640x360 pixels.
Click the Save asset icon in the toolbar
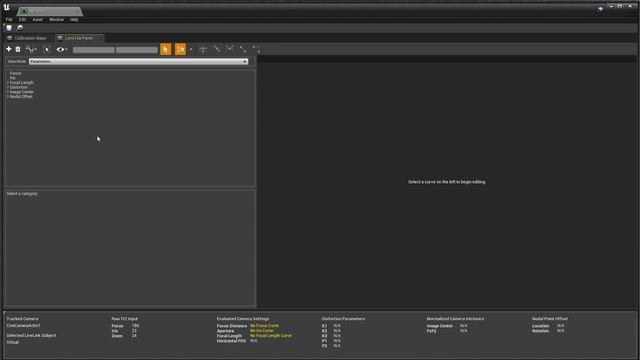[9, 28]
